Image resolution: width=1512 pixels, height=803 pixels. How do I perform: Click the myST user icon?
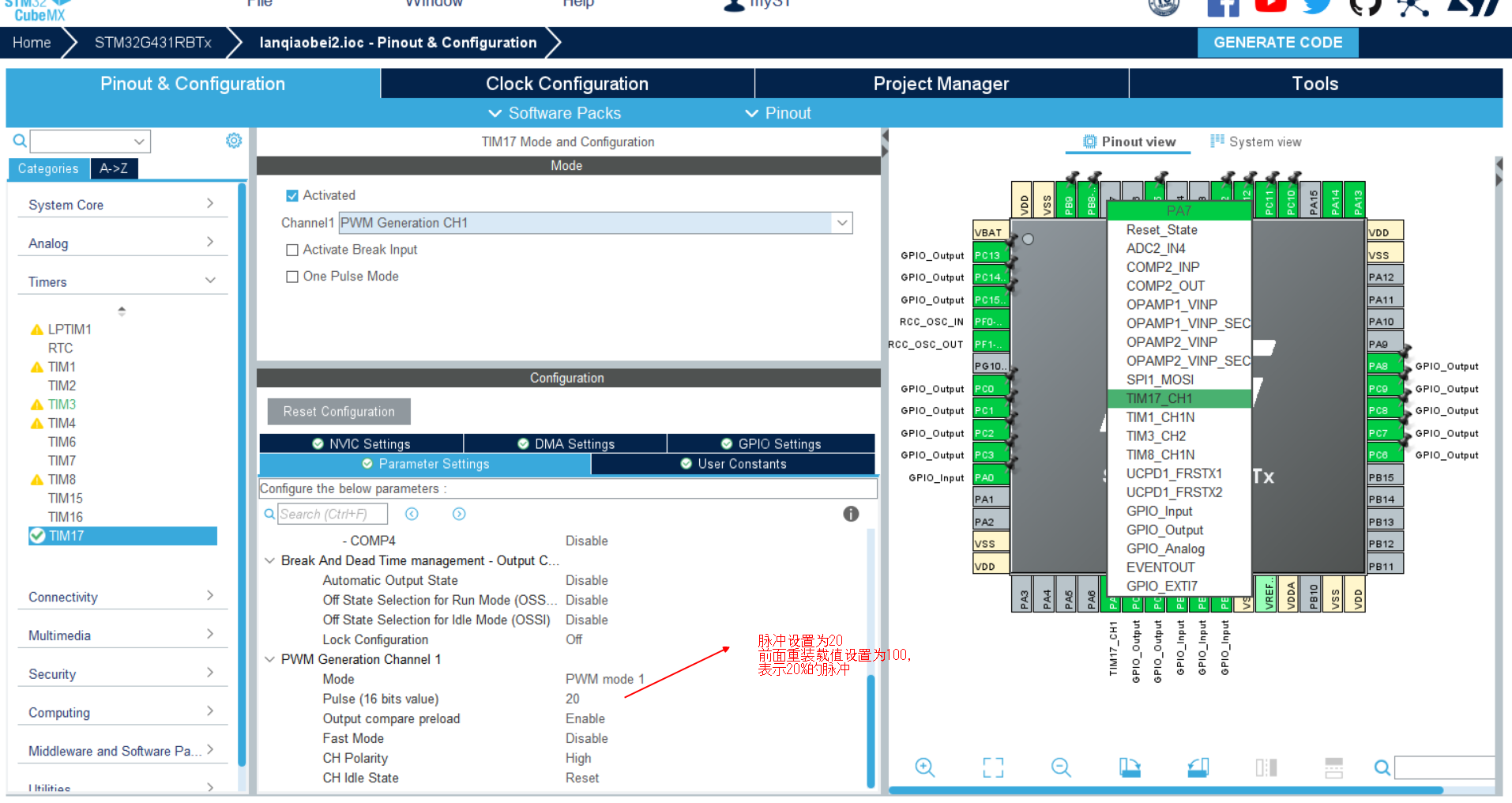pos(734,6)
